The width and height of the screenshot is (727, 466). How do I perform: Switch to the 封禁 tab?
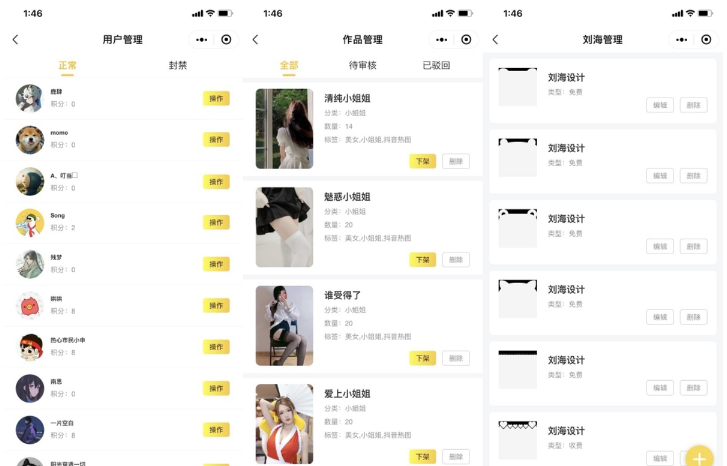click(178, 65)
